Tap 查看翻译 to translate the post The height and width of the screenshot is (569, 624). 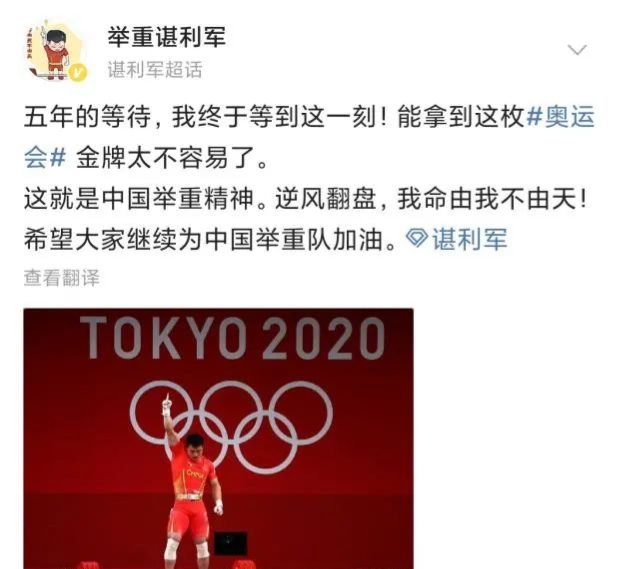click(x=61, y=278)
